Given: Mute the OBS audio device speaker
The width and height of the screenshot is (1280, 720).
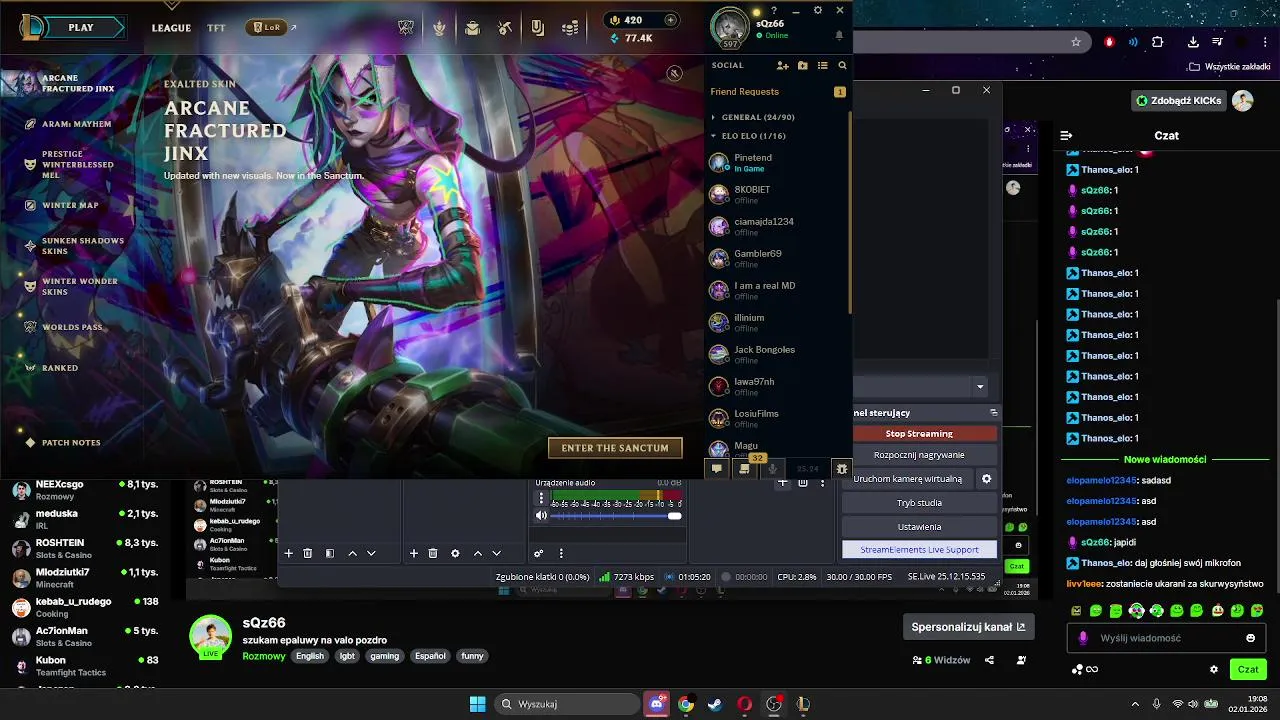Looking at the screenshot, I should point(541,515).
